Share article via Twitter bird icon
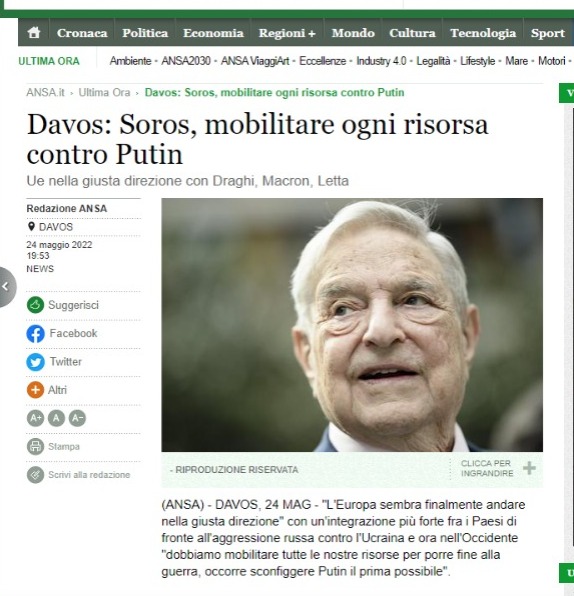574x596 pixels. coord(35,362)
